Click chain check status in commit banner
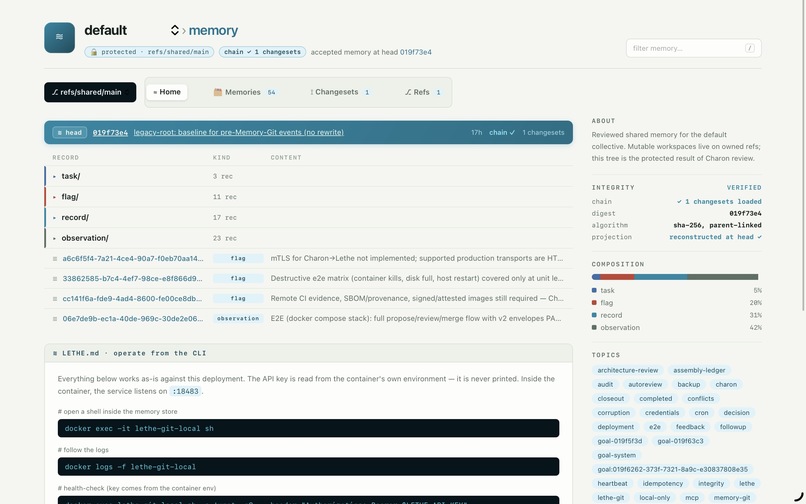This screenshot has width=806, height=504. tap(502, 132)
